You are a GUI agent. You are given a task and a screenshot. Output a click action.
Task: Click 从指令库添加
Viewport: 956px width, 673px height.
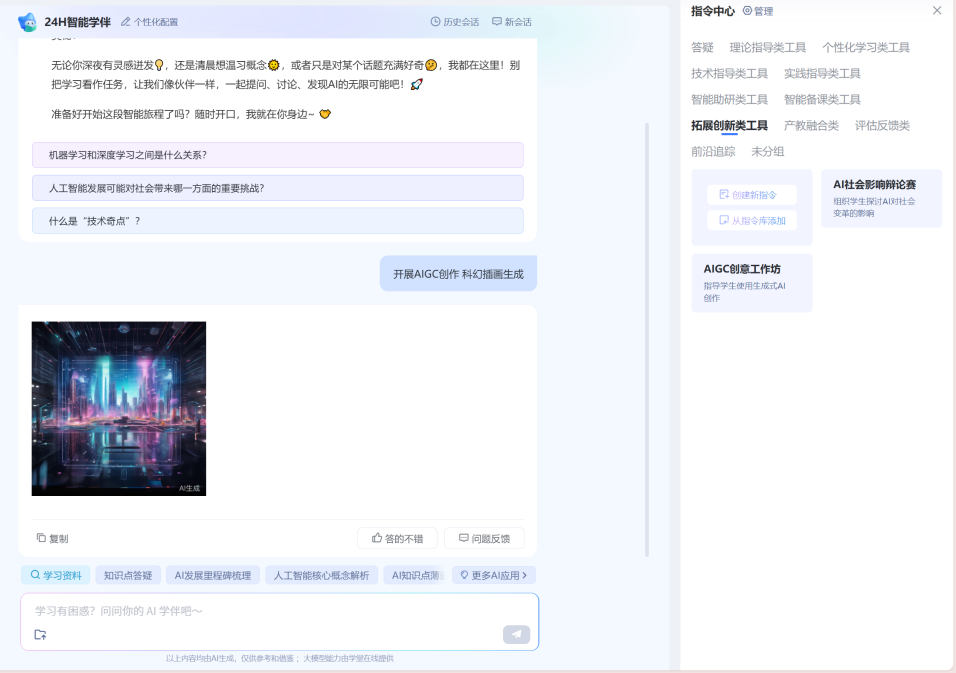point(752,220)
